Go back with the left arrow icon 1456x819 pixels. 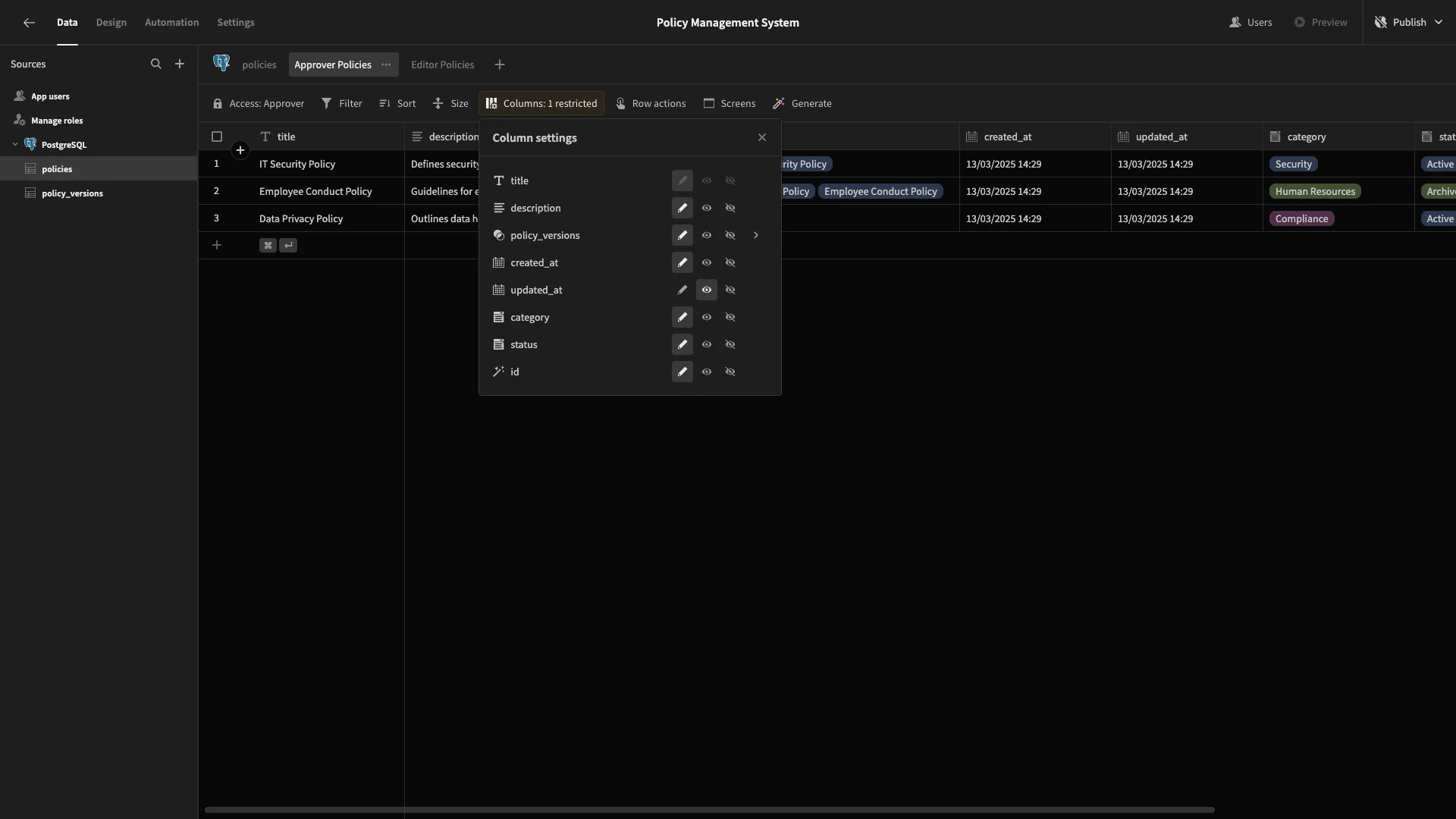pyautogui.click(x=29, y=23)
